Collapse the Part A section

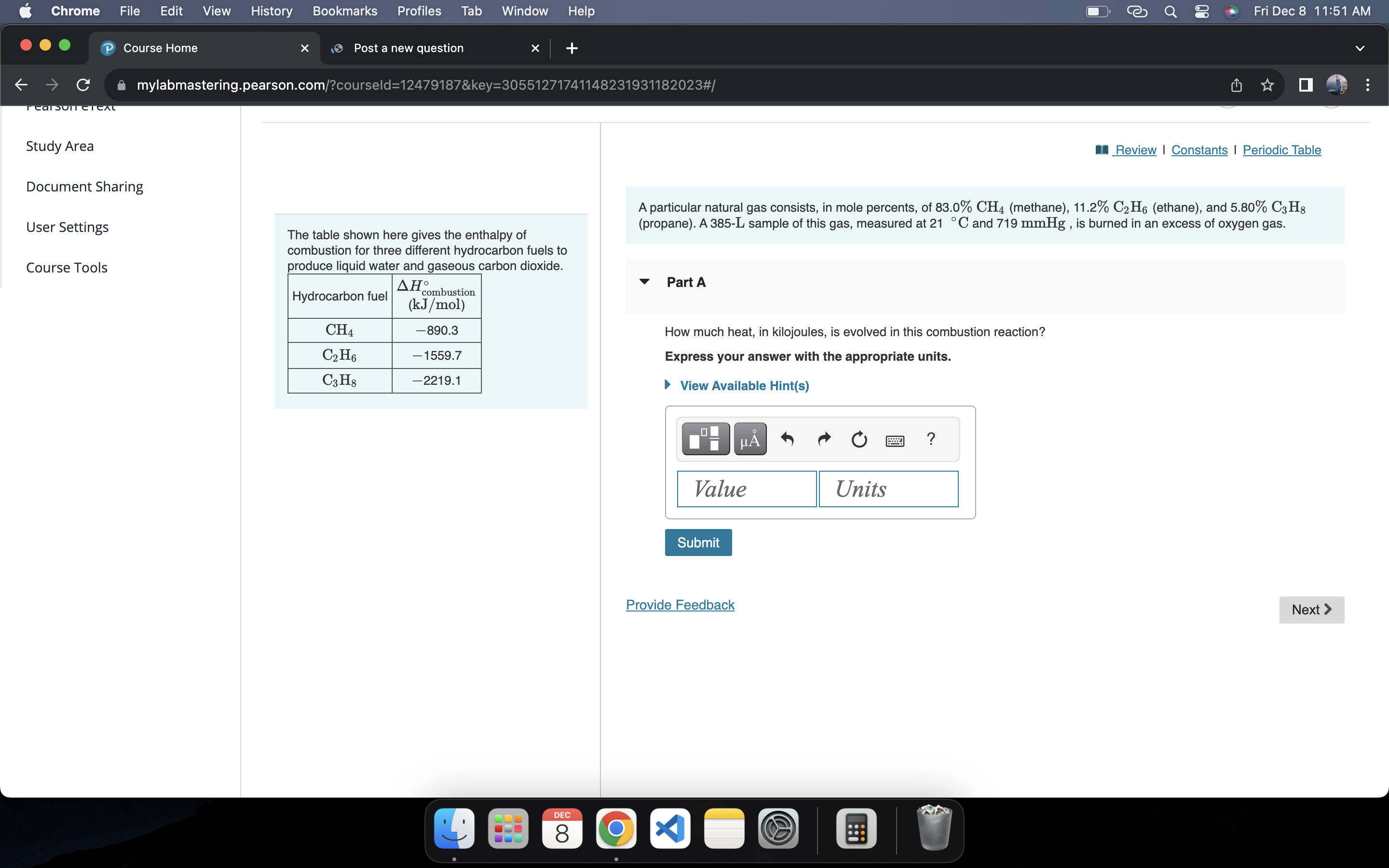click(x=644, y=282)
